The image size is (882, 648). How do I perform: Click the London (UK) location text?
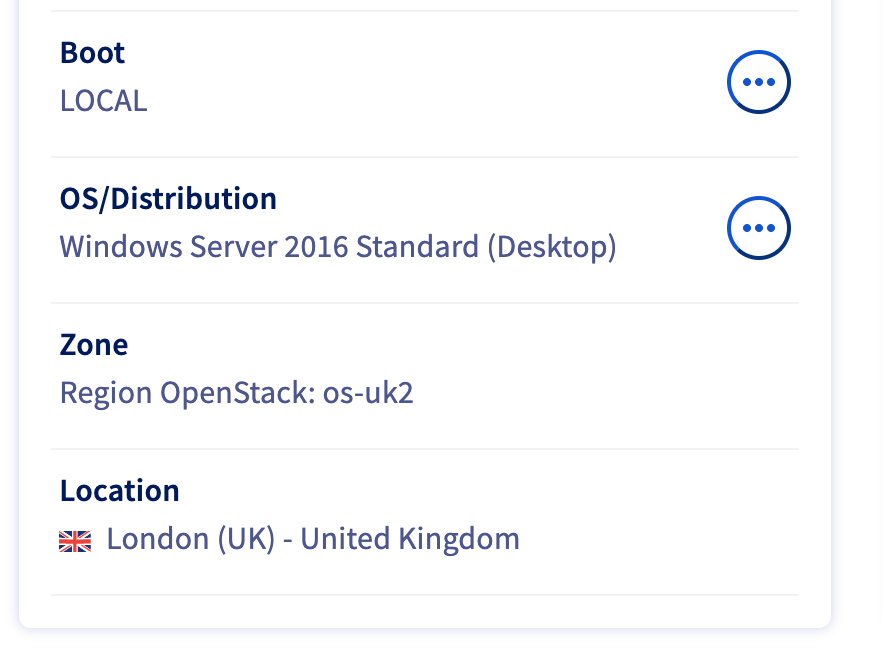(191, 539)
